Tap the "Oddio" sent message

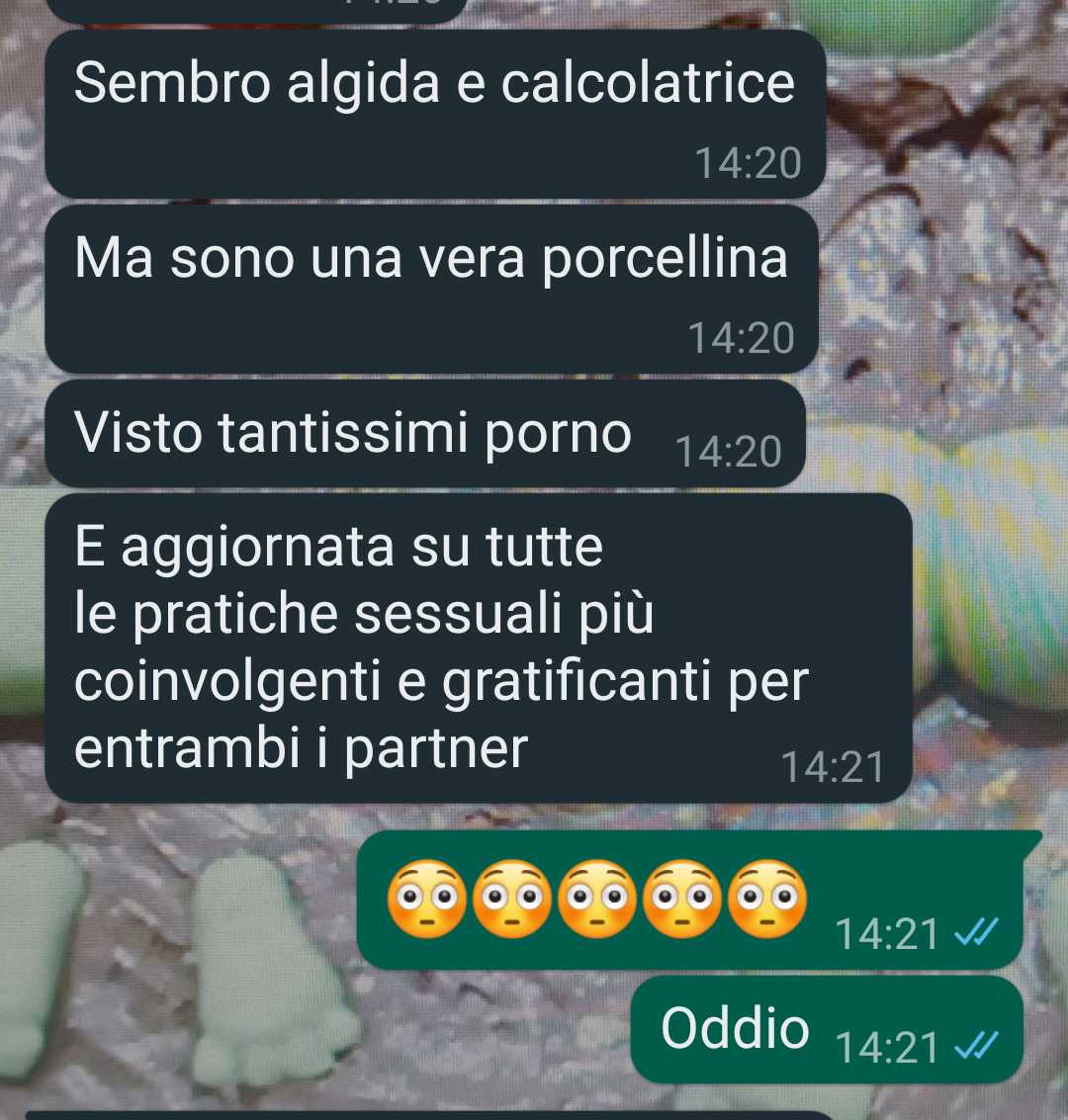827,1029
